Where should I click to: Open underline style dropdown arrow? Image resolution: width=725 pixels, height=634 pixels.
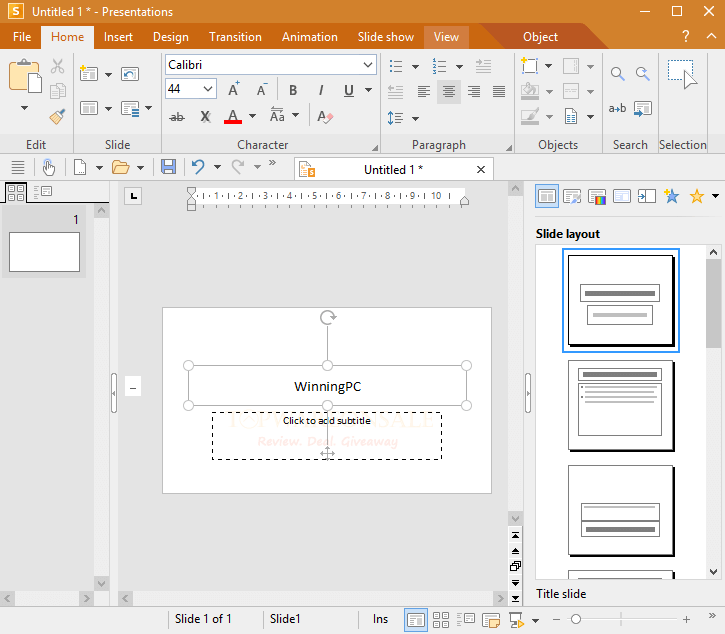coord(369,90)
